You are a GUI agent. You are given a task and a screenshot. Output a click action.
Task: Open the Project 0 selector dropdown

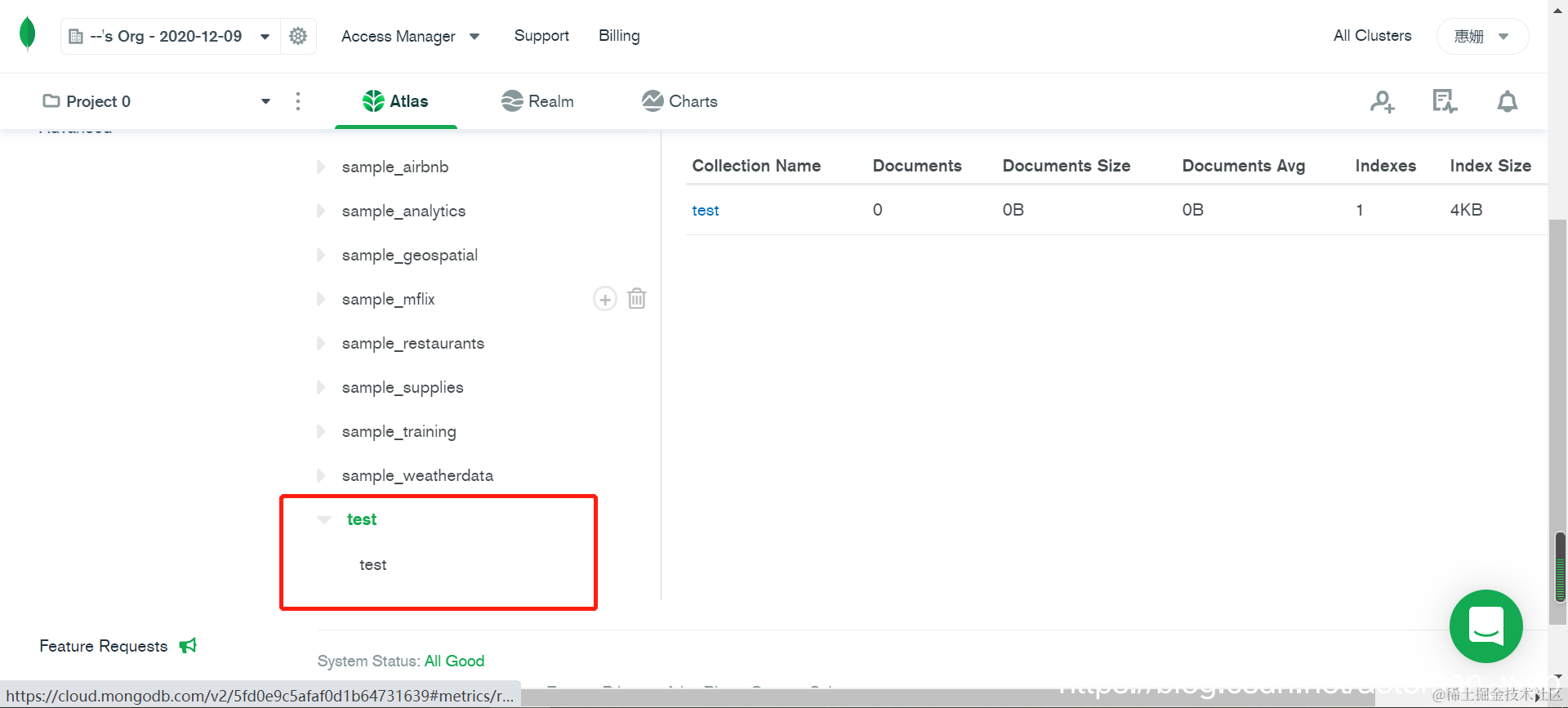pos(157,101)
